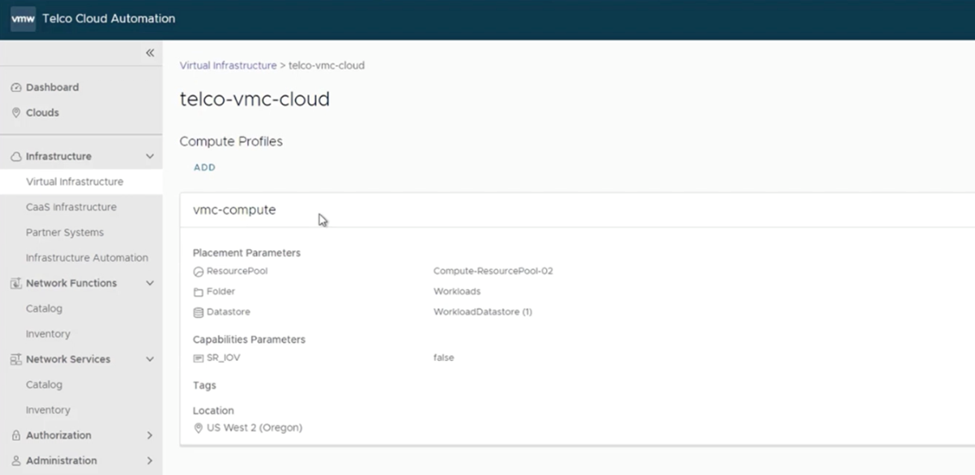Click the Network Services icon
This screenshot has height=475, width=975.
(16, 359)
